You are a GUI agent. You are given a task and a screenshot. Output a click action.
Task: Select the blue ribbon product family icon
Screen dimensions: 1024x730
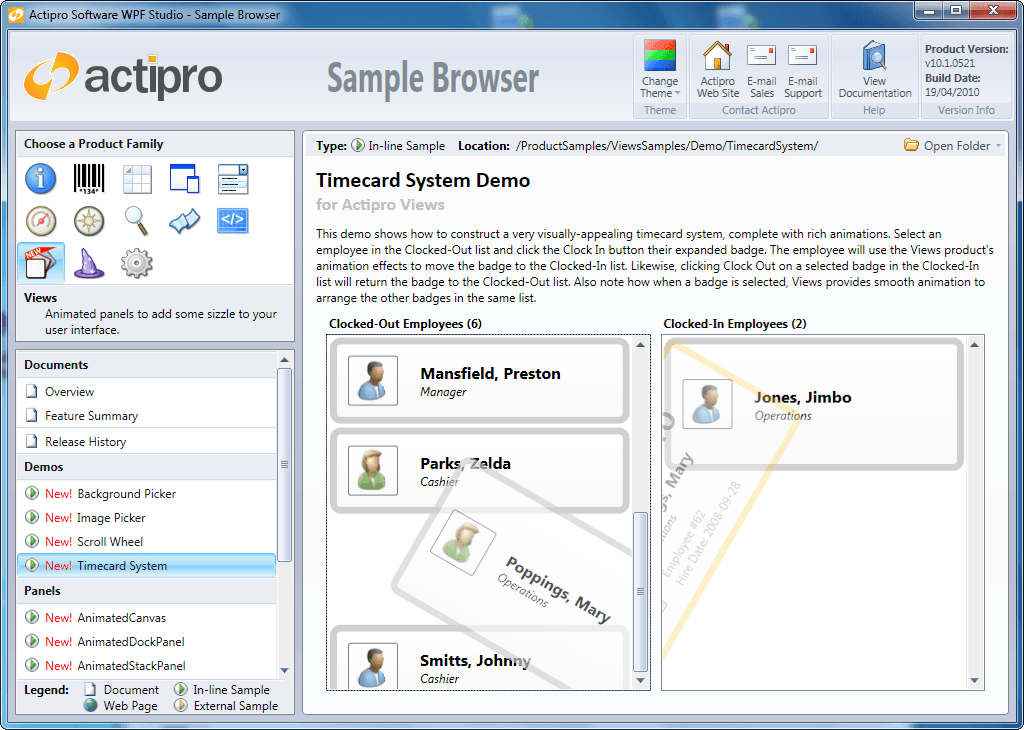(x=185, y=221)
